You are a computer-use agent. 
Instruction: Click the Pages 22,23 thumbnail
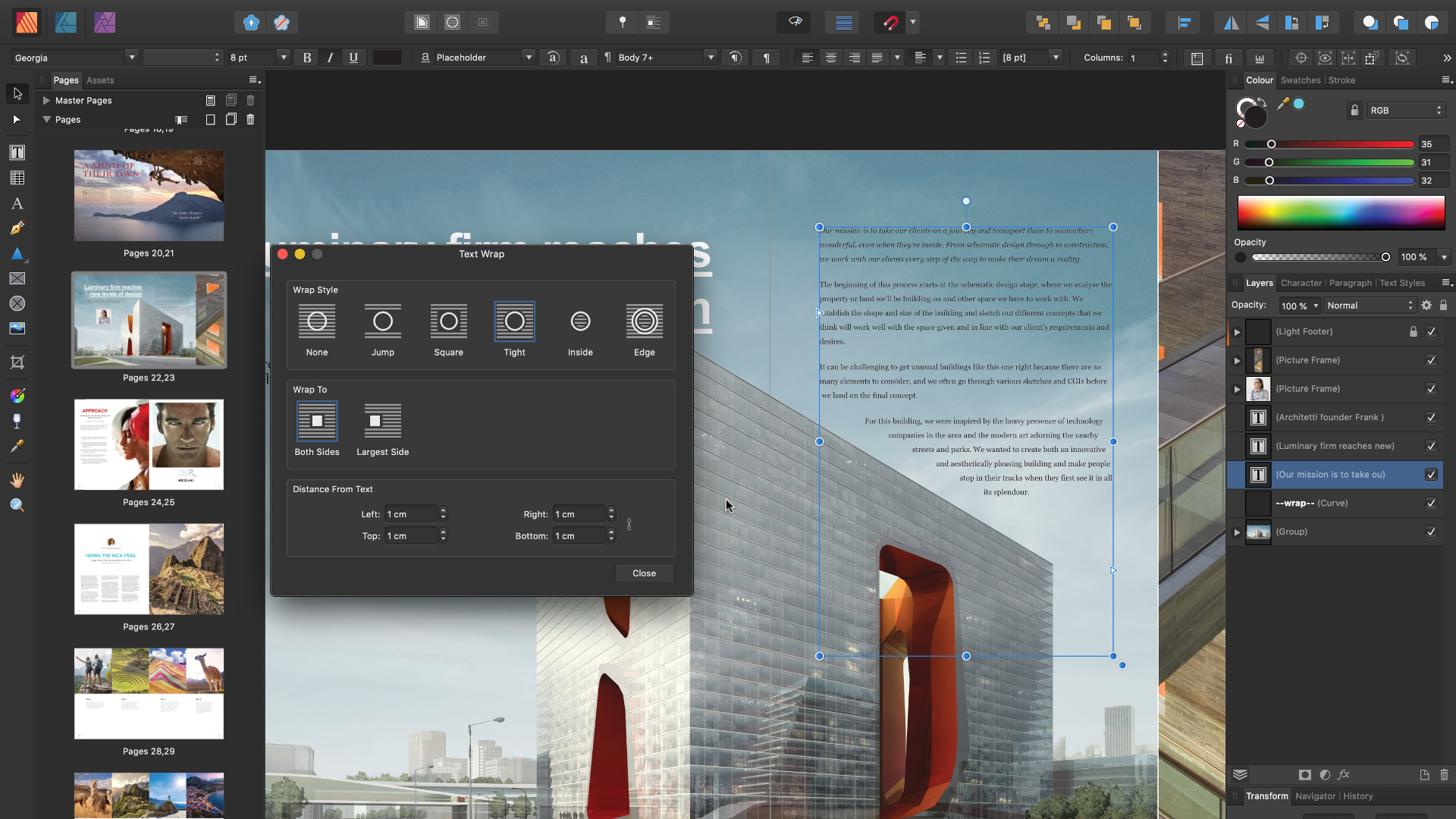click(149, 320)
